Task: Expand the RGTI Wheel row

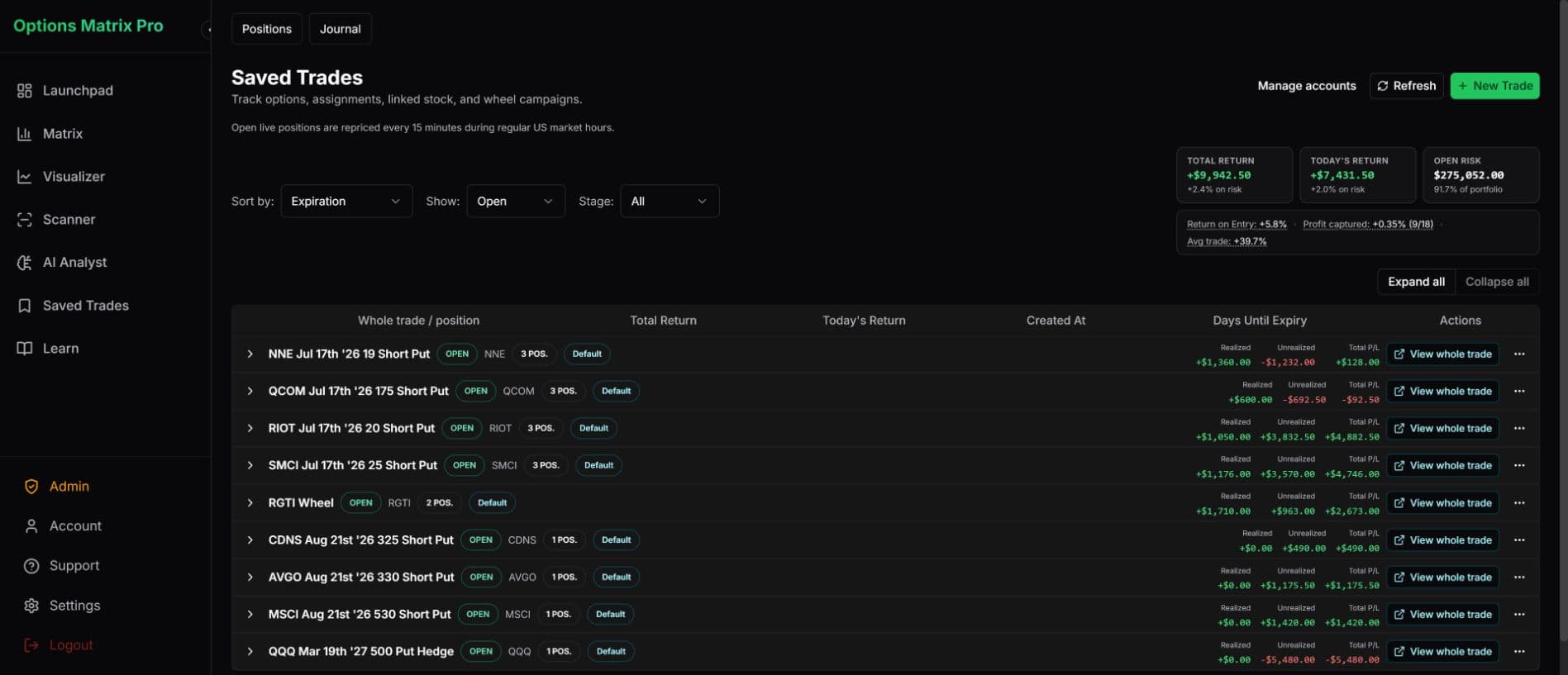Action: (250, 502)
